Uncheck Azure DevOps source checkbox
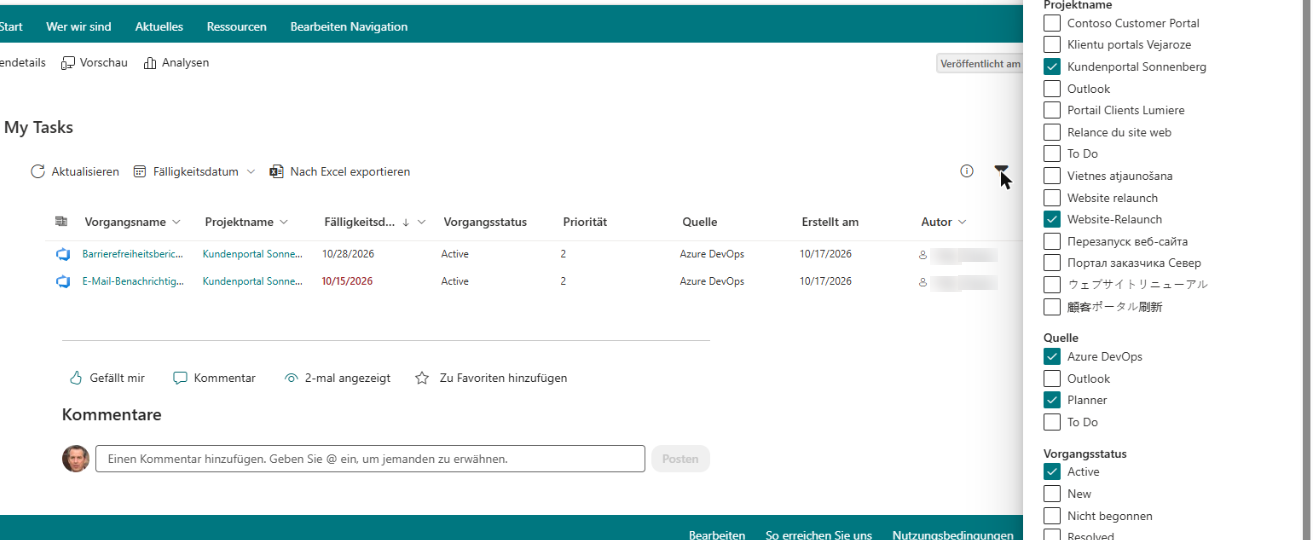Image resolution: width=1313 pixels, height=540 pixels. 1052,356
